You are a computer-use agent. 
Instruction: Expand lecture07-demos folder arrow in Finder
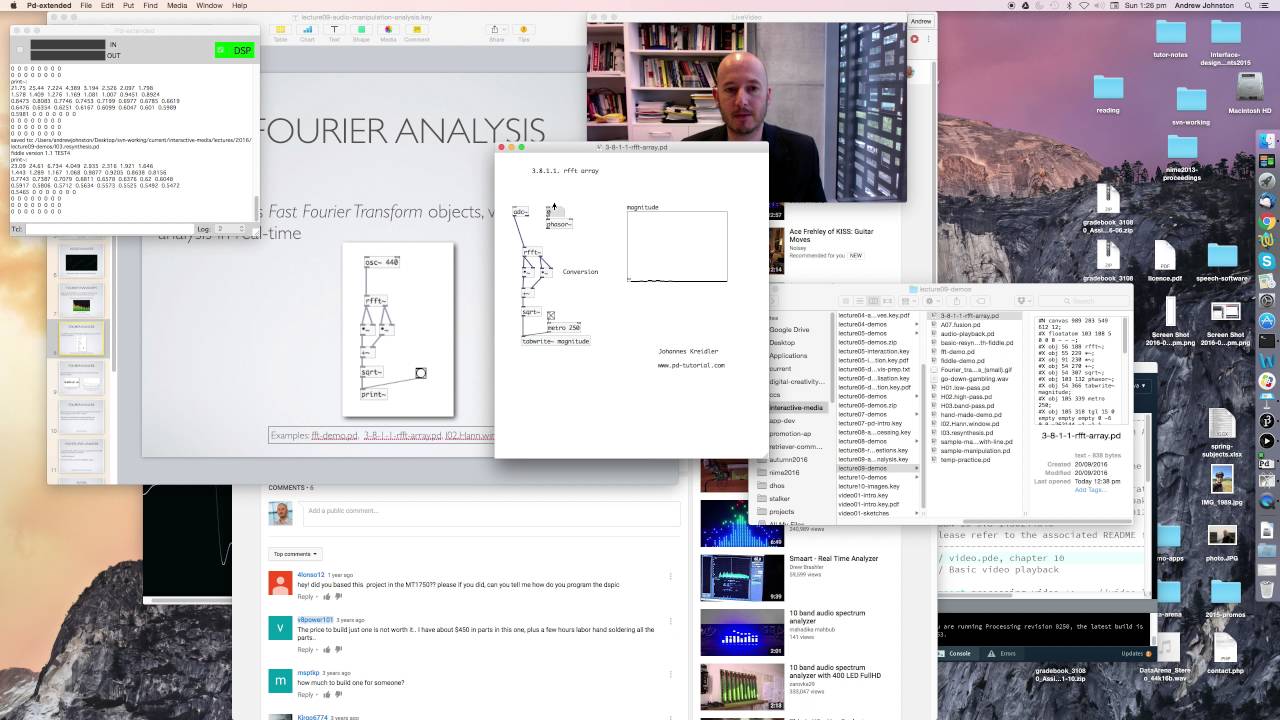pyautogui.click(x=917, y=414)
